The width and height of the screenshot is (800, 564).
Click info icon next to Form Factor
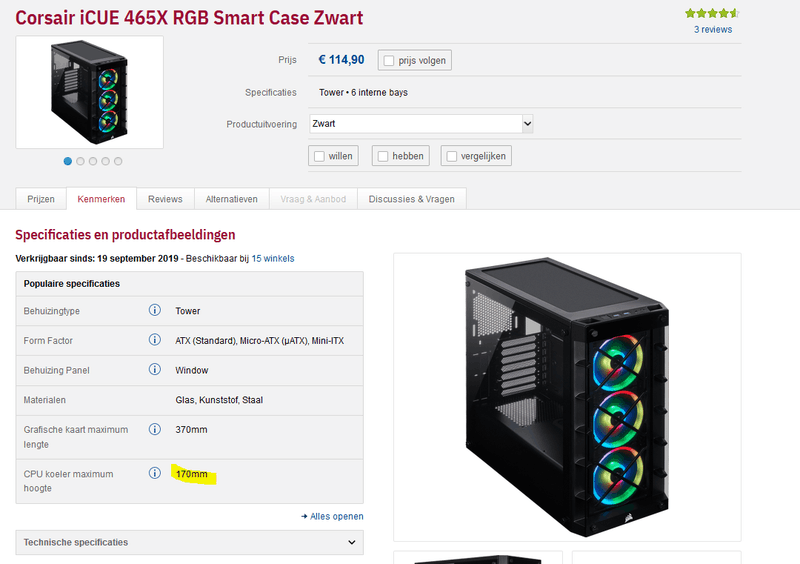pos(155,340)
